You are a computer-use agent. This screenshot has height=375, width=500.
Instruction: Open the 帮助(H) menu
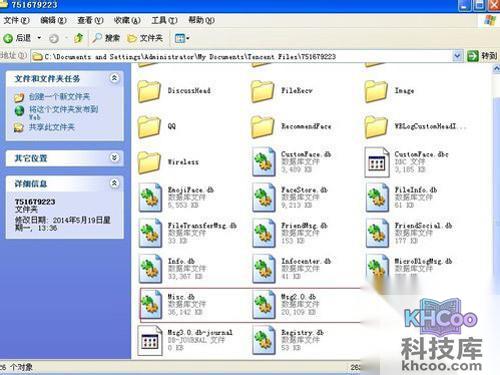coord(201,21)
